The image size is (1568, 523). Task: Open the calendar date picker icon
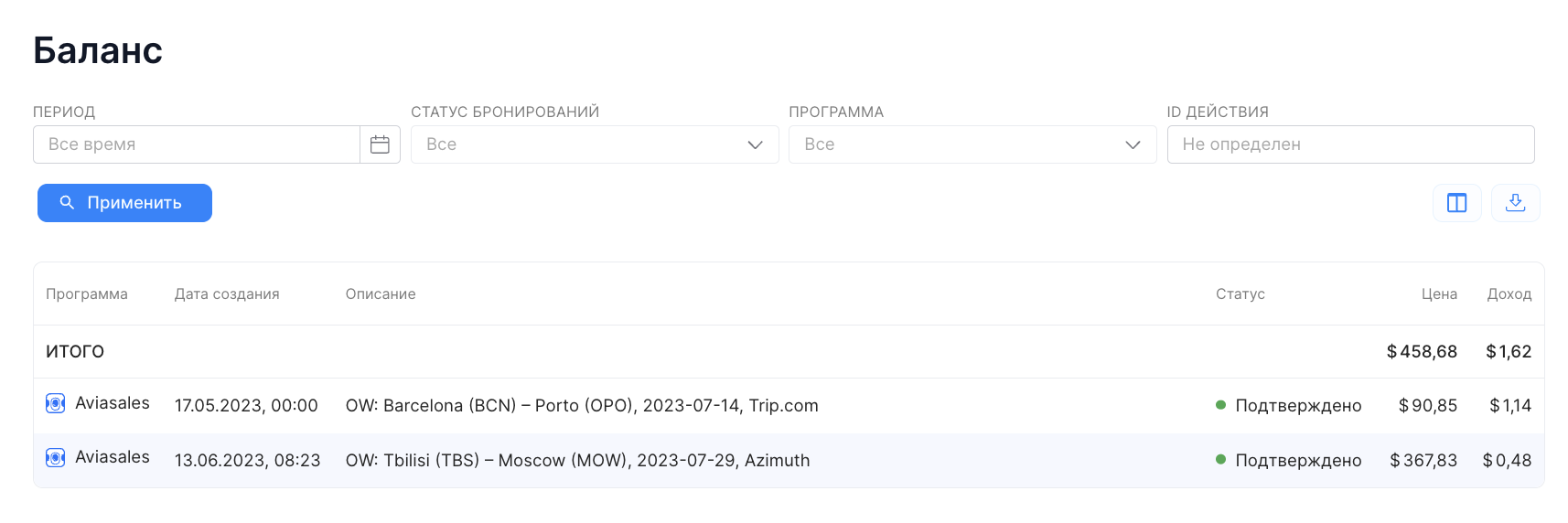pos(380,144)
